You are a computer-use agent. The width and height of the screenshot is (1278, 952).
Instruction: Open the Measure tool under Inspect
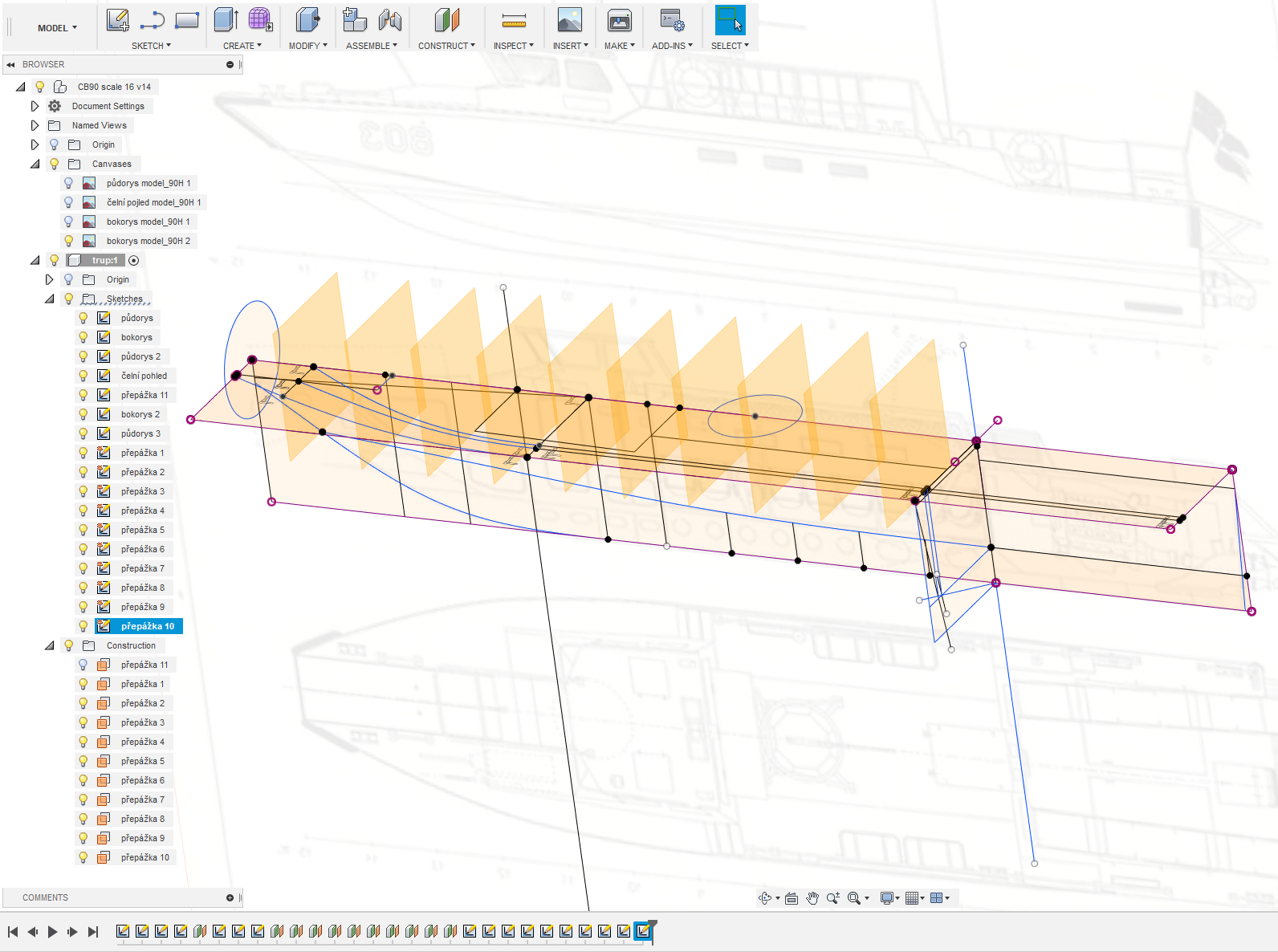click(x=514, y=20)
